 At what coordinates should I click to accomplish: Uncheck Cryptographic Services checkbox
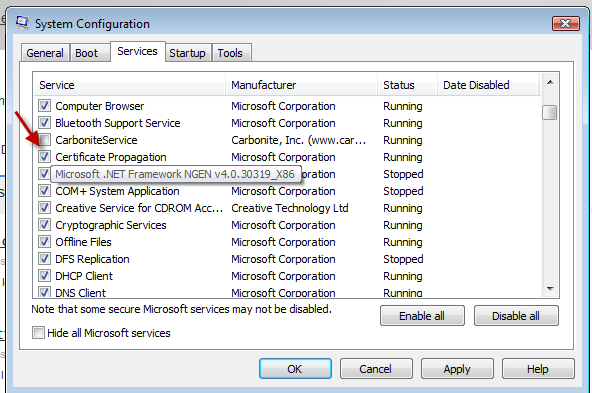[x=44, y=225]
